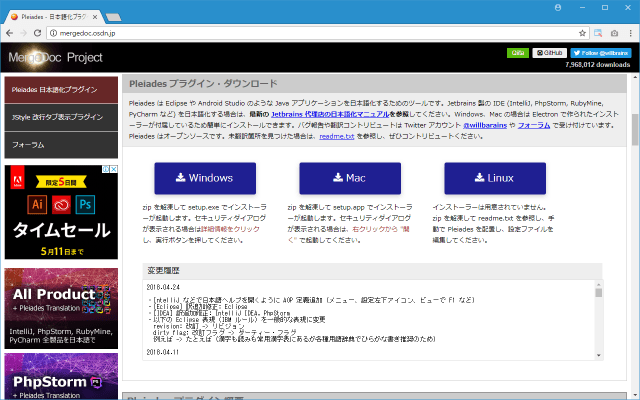
Task: Click the 変更履歴 heading
Action: point(163,271)
